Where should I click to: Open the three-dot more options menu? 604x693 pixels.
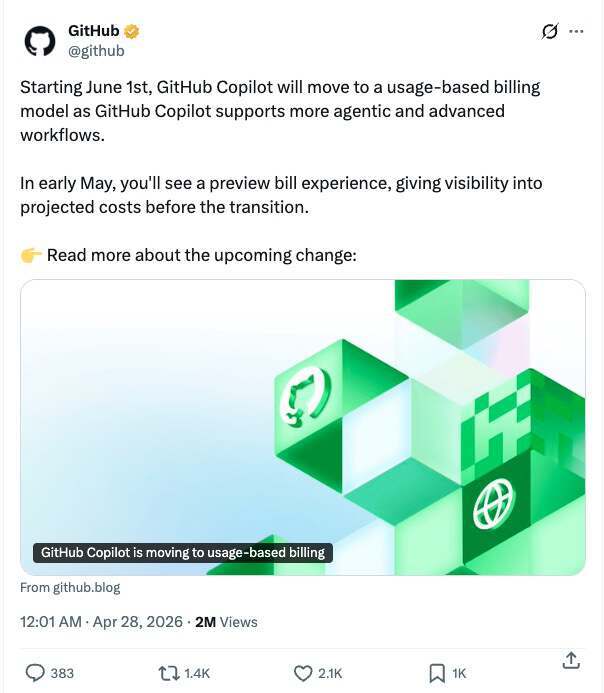(576, 31)
